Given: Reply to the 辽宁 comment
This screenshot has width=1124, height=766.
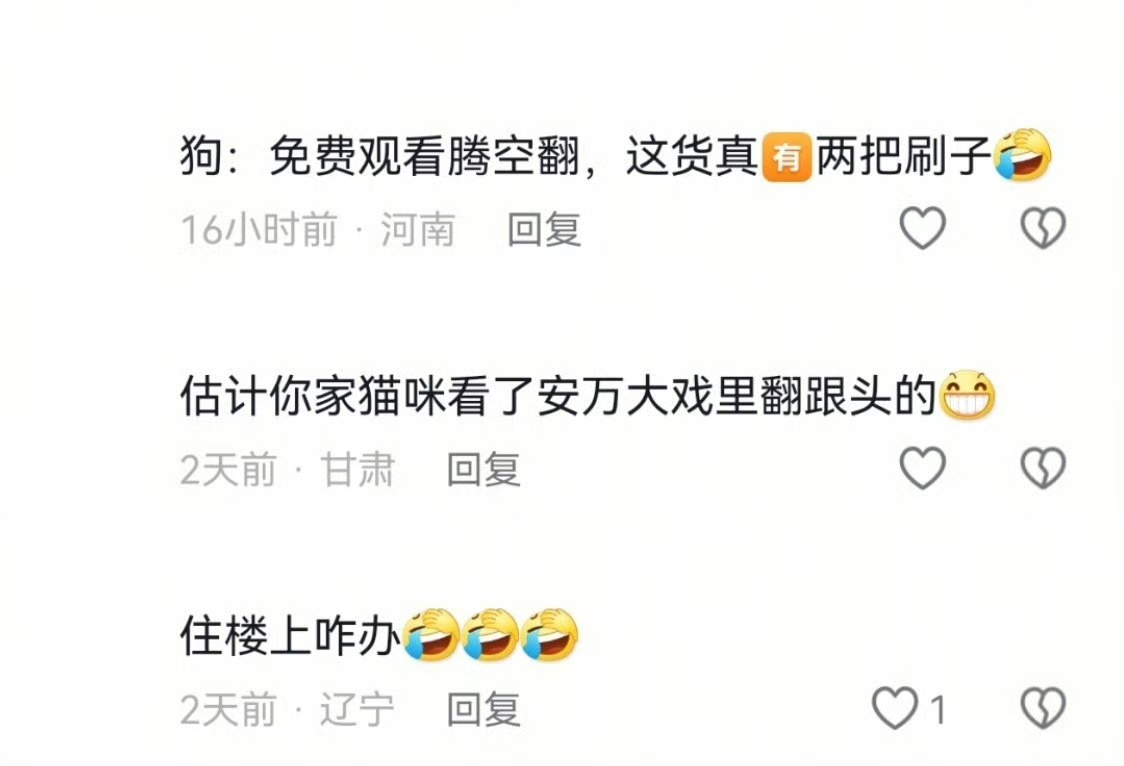Looking at the screenshot, I should pyautogui.click(x=484, y=709).
